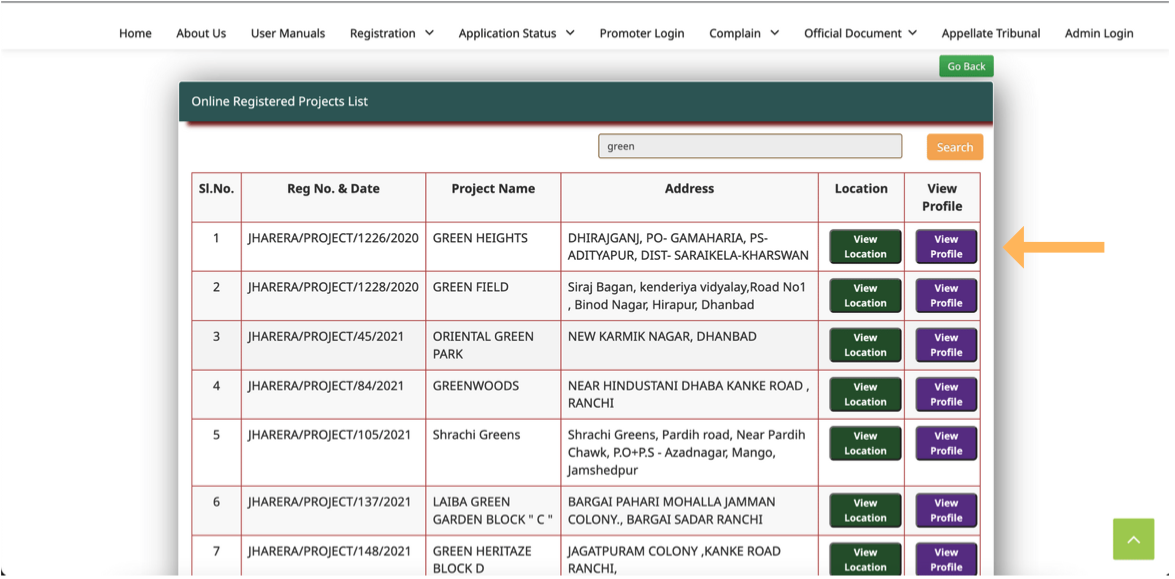
Task: Expand the Complain dropdown menu
Action: pos(744,33)
